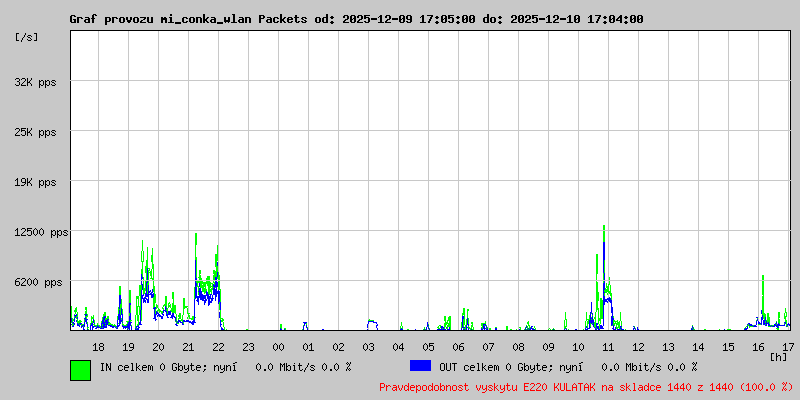Click the 12500 pps axis label

tap(41, 233)
